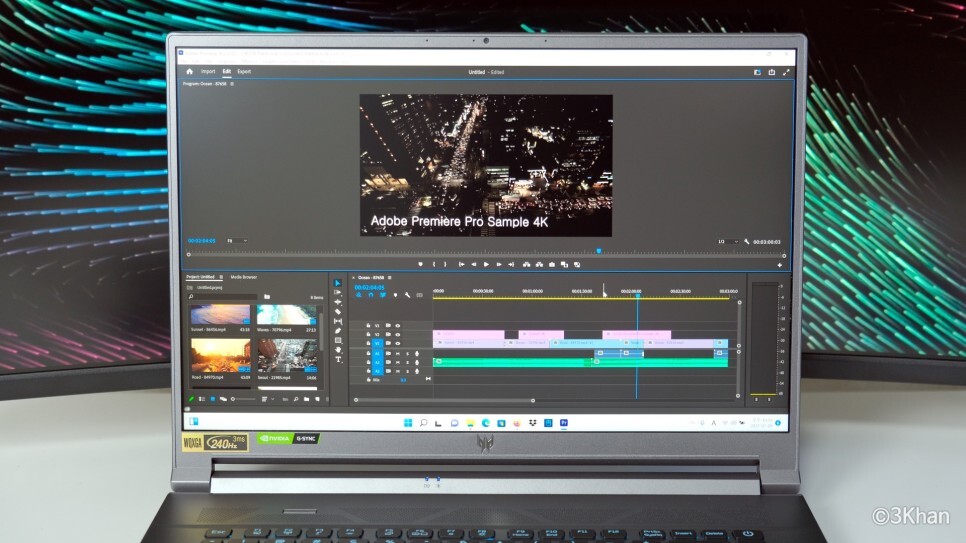
Task: Create a New Bin
Action: (307, 399)
